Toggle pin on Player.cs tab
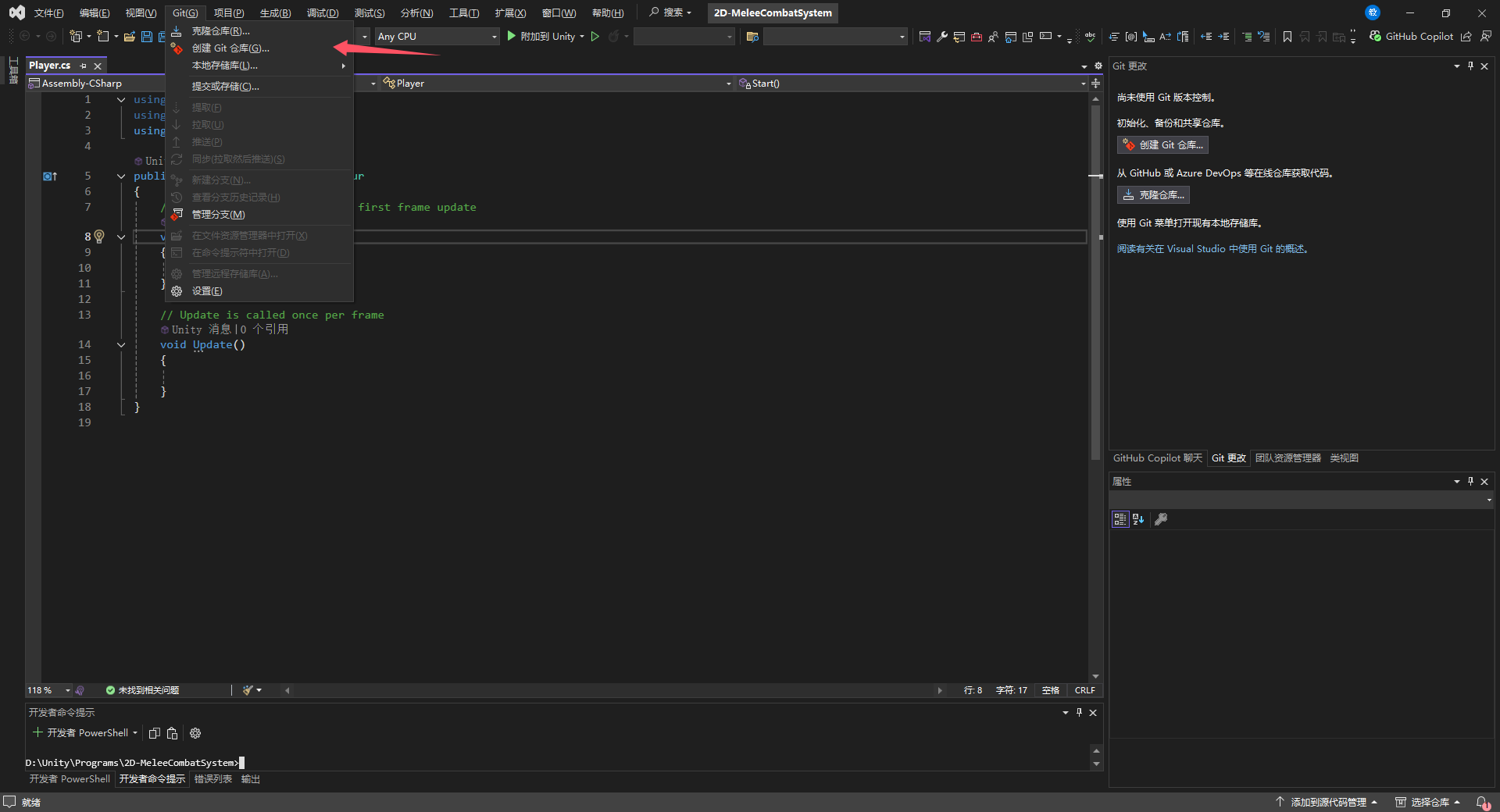 84,66
